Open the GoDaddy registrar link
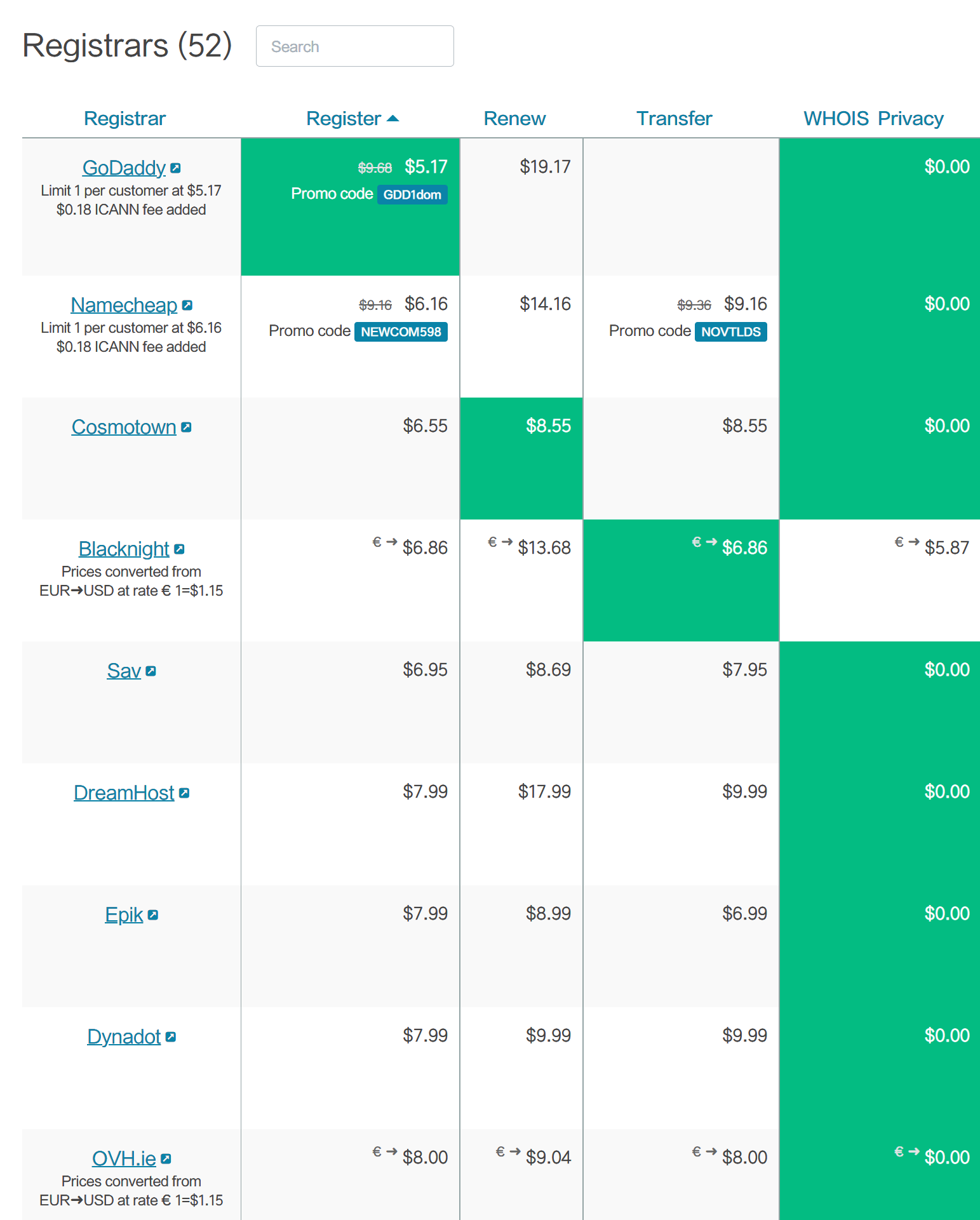This screenshot has height=1220, width=980. (x=124, y=168)
